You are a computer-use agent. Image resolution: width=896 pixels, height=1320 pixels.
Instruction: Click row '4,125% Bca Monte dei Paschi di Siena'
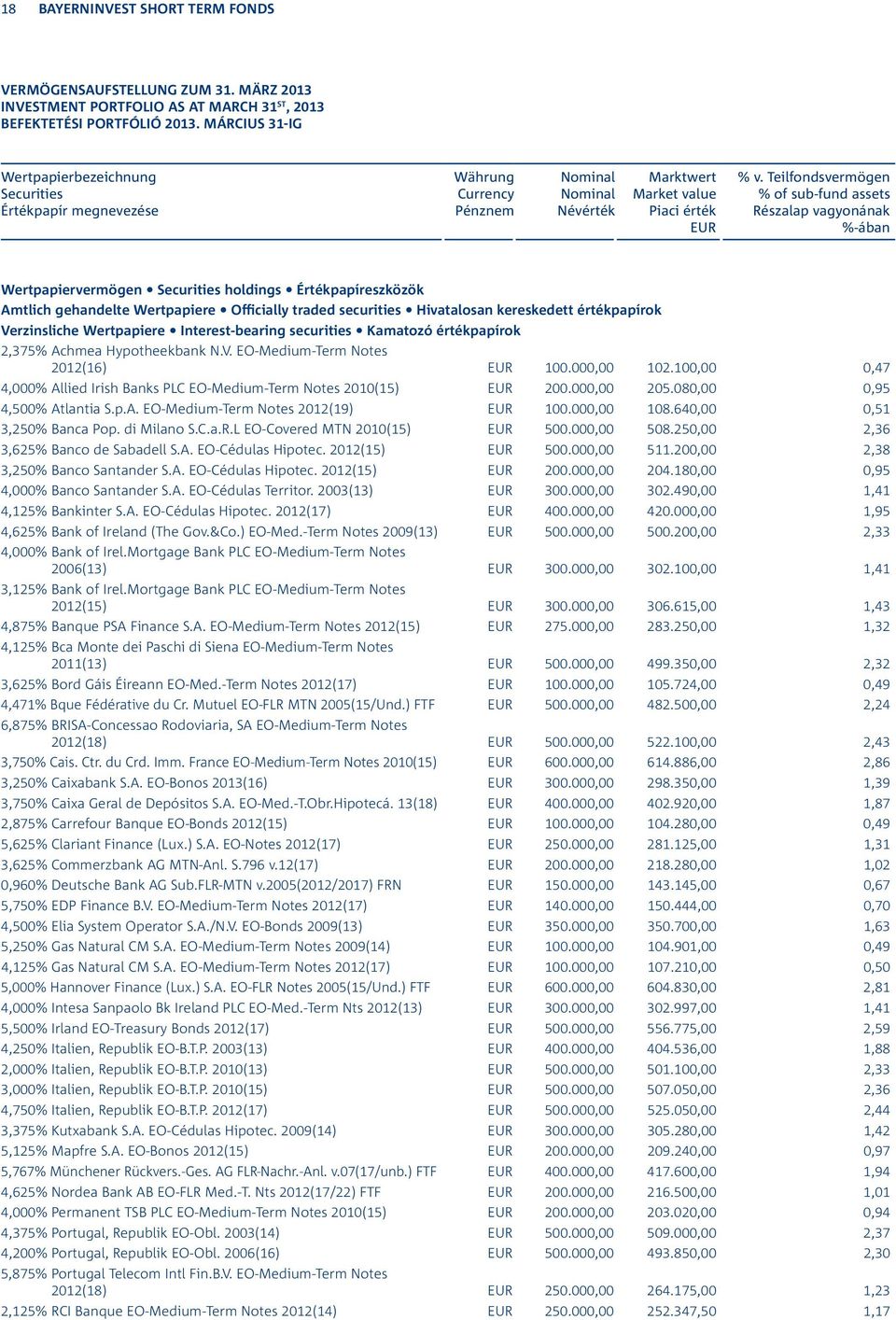point(445,655)
